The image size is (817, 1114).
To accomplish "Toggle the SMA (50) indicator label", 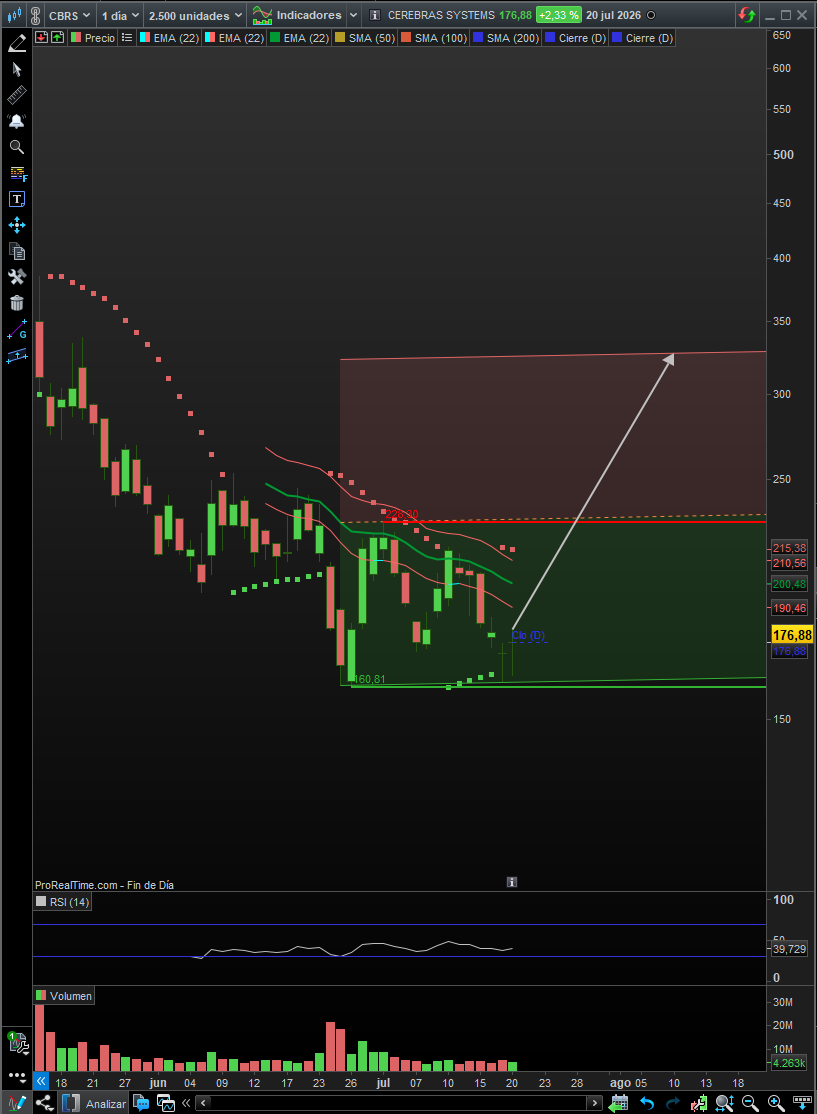I will pyautogui.click(x=364, y=38).
